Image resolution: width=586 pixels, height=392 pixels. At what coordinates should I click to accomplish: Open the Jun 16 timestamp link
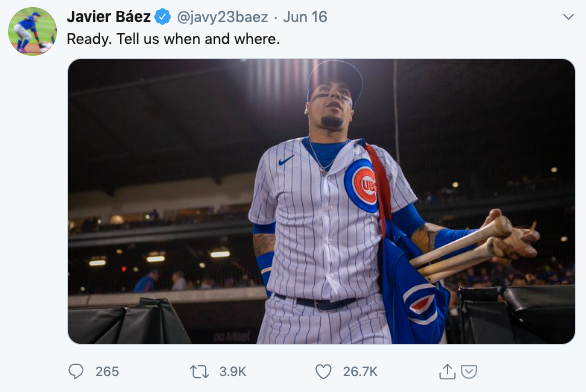click(305, 17)
